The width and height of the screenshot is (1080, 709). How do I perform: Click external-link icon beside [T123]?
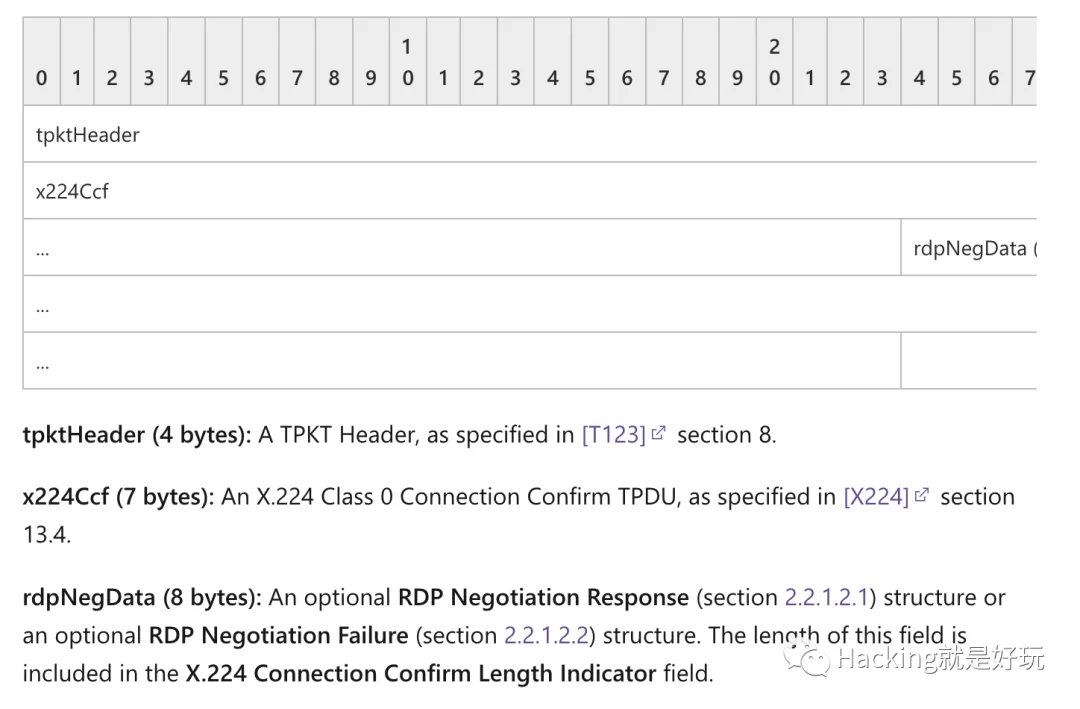(x=658, y=435)
